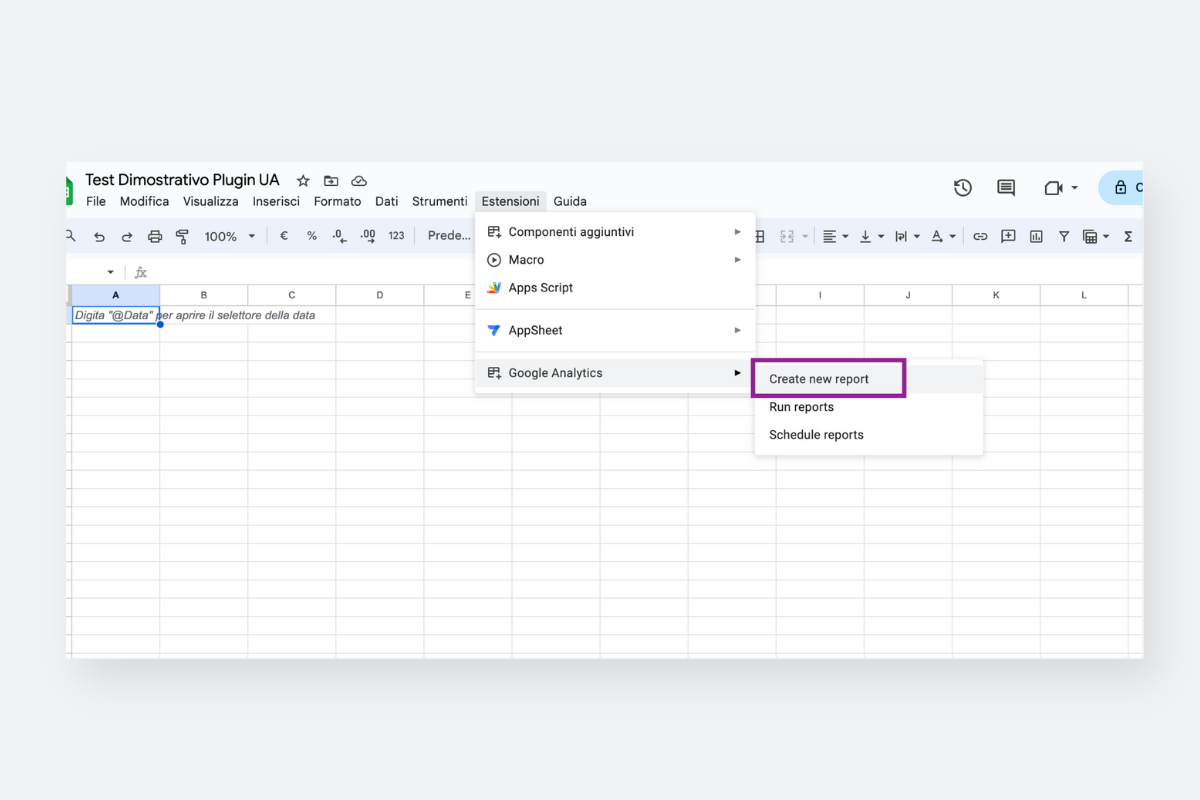Apply percent format icon
The width and height of the screenshot is (1200, 800).
[x=312, y=236]
